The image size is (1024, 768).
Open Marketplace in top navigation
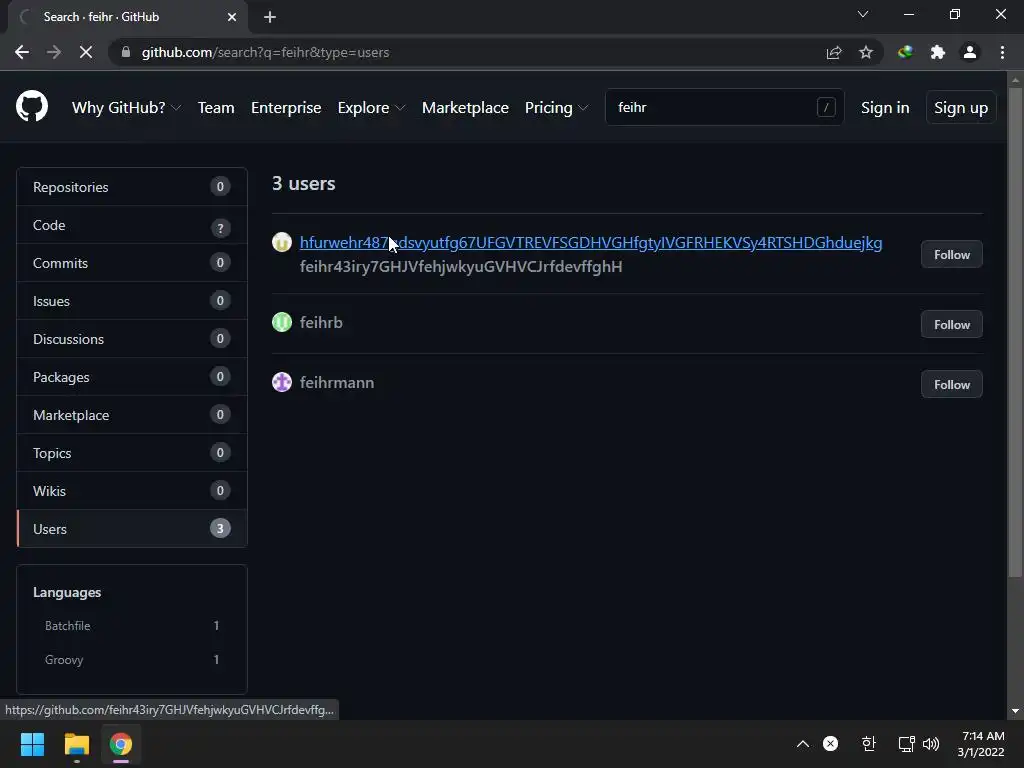click(465, 107)
